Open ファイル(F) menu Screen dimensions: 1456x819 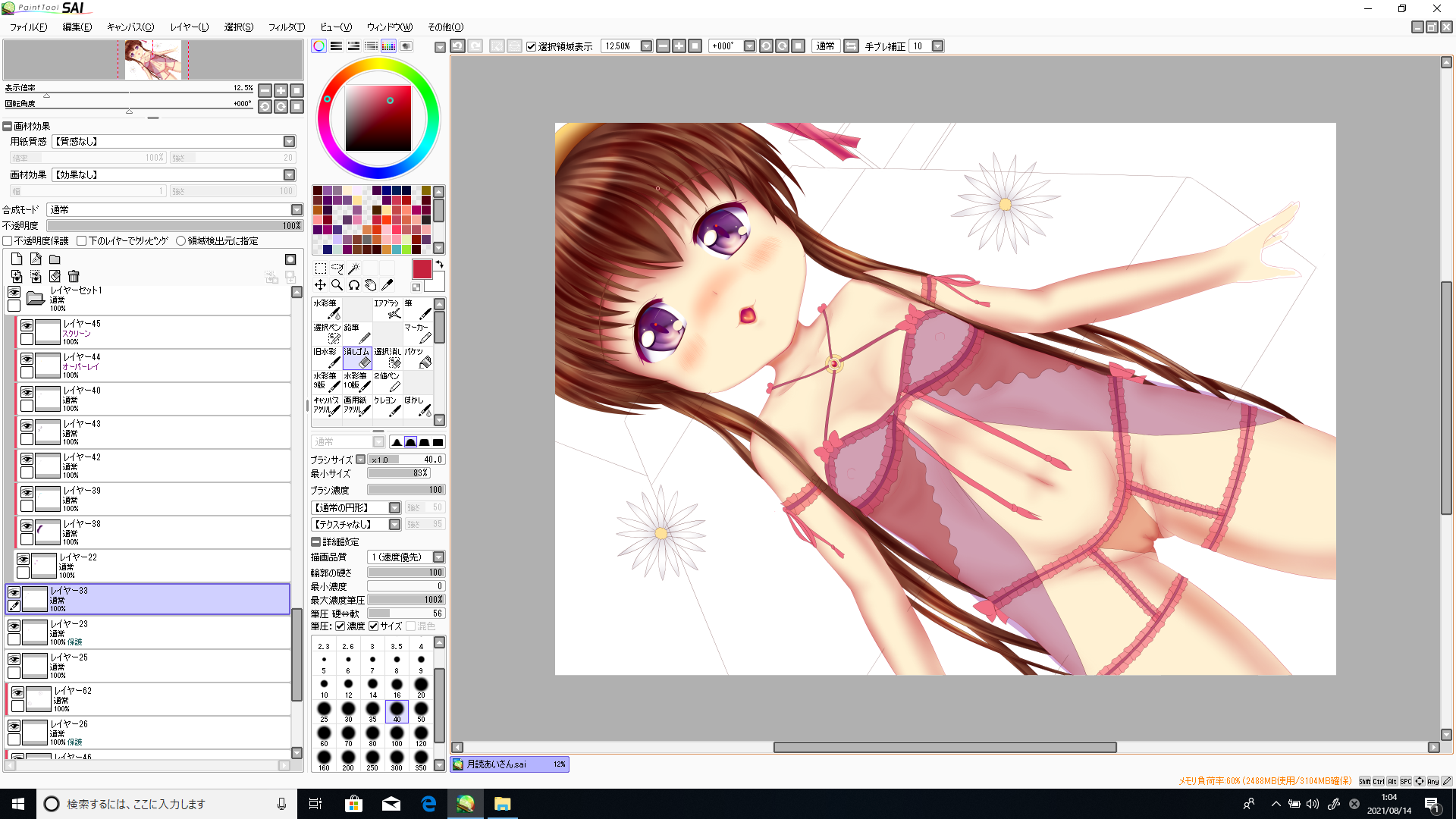(29, 27)
